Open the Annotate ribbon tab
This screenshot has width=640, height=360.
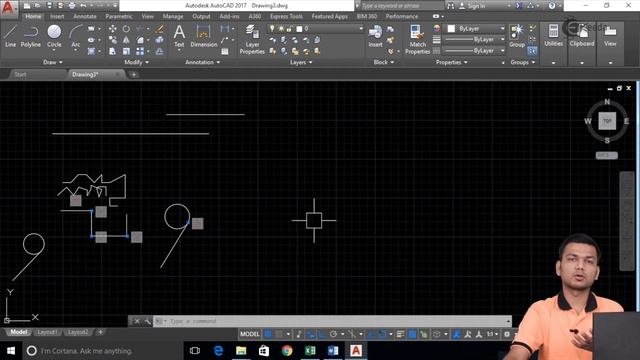(84, 16)
